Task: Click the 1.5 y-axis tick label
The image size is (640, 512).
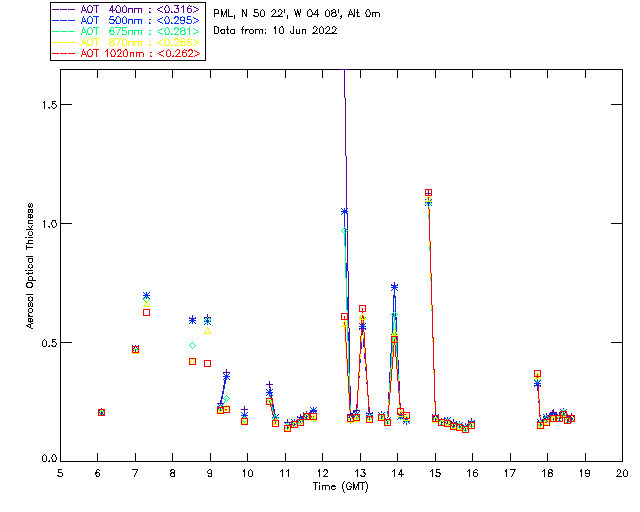Action: tap(49, 105)
